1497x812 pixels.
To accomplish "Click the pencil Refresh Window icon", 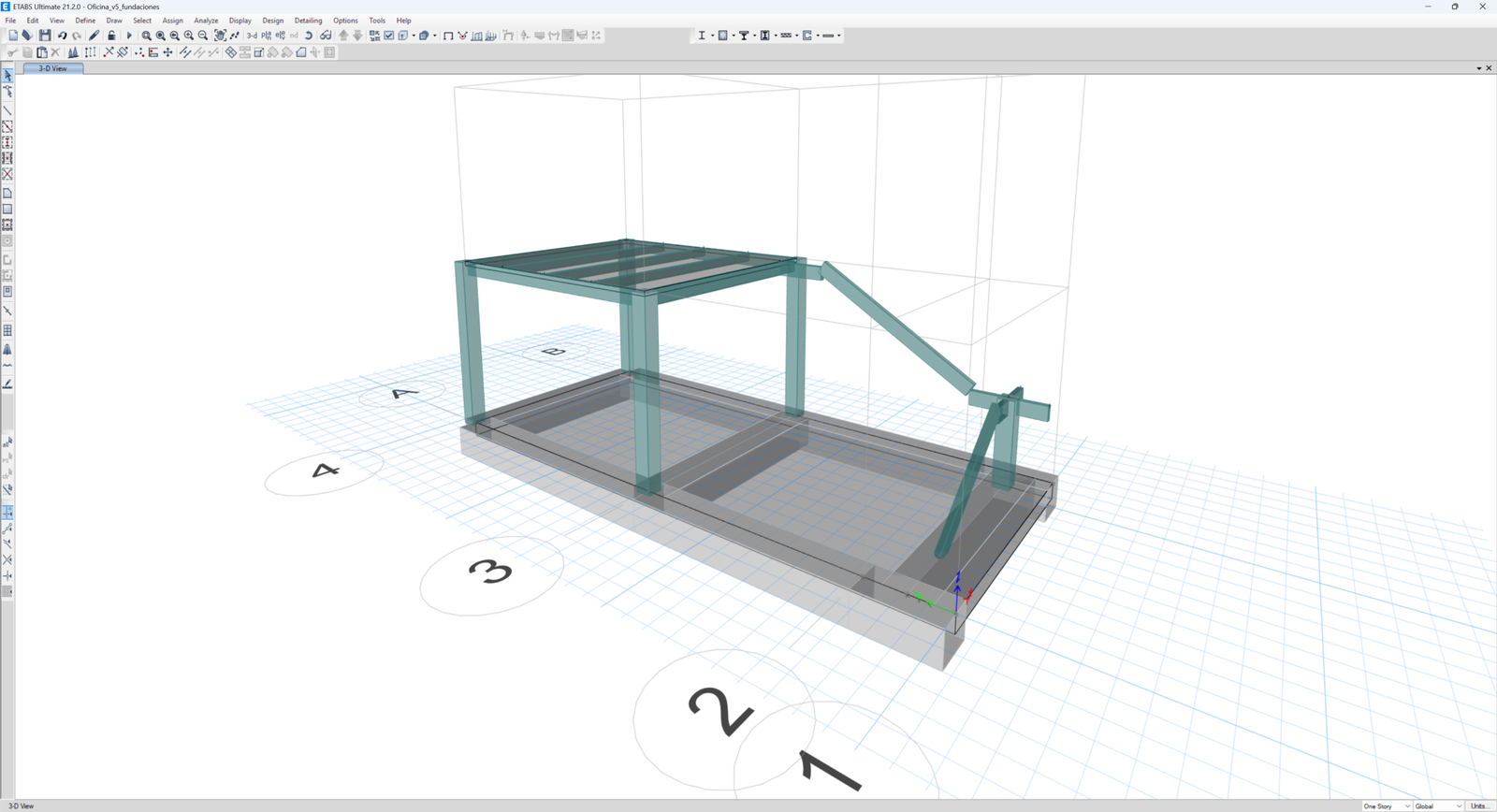I will [94, 36].
